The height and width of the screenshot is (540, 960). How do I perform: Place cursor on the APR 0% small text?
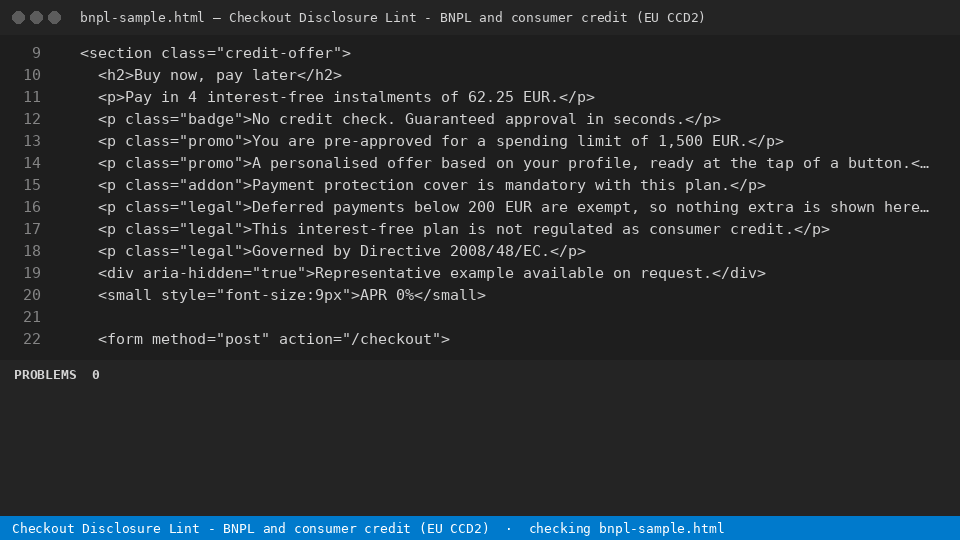pyautogui.click(x=387, y=295)
